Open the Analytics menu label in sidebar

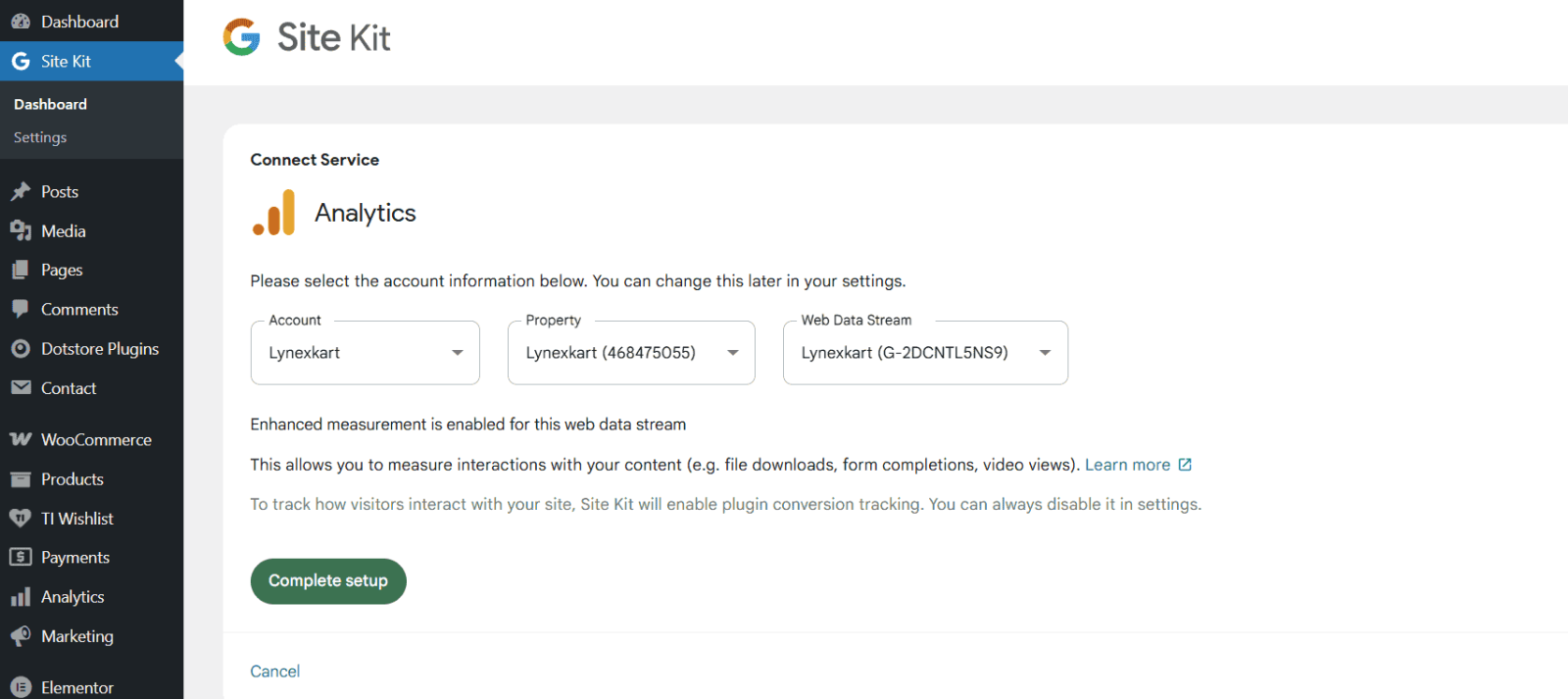coord(73,597)
